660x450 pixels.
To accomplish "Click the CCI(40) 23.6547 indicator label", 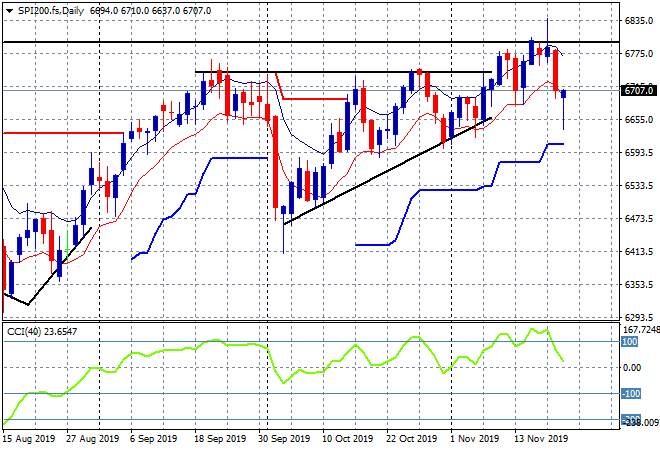I will click(42, 332).
